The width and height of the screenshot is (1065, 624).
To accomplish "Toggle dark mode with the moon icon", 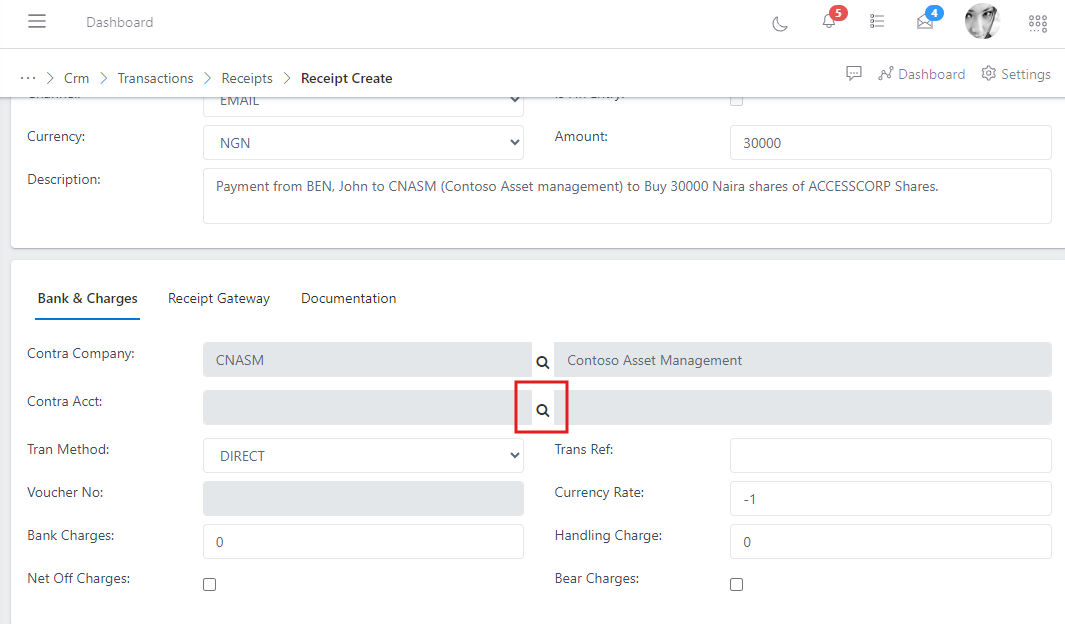I will [780, 22].
